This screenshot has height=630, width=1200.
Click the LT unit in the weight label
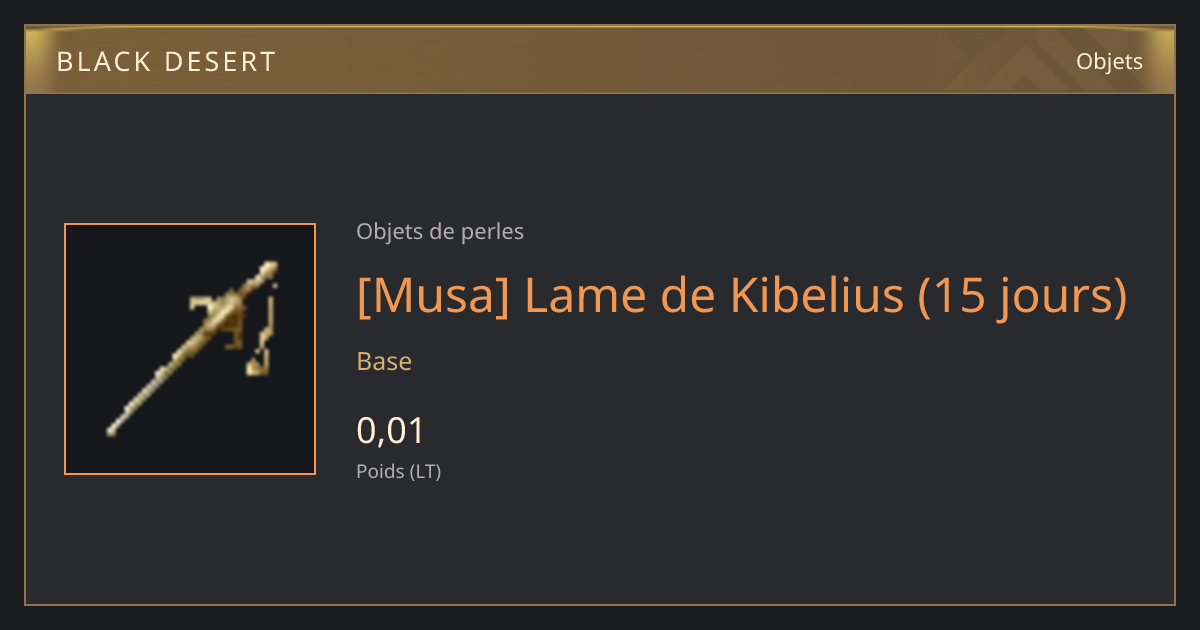(425, 471)
